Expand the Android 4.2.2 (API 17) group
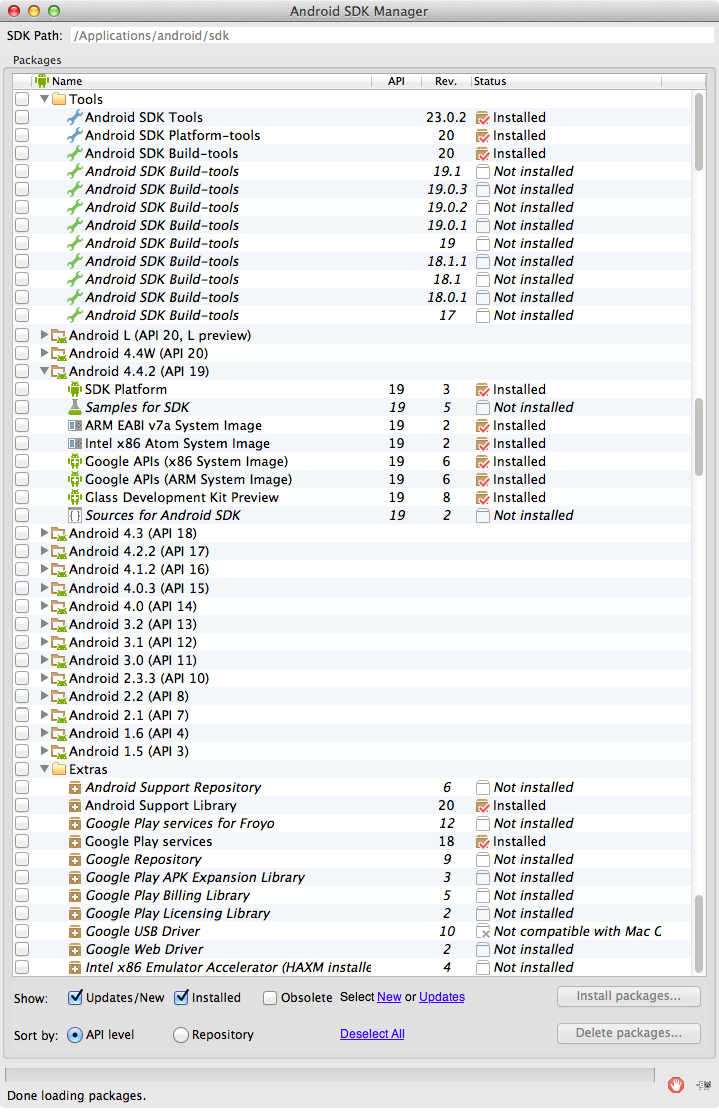This screenshot has height=1116, width=719. click(45, 551)
